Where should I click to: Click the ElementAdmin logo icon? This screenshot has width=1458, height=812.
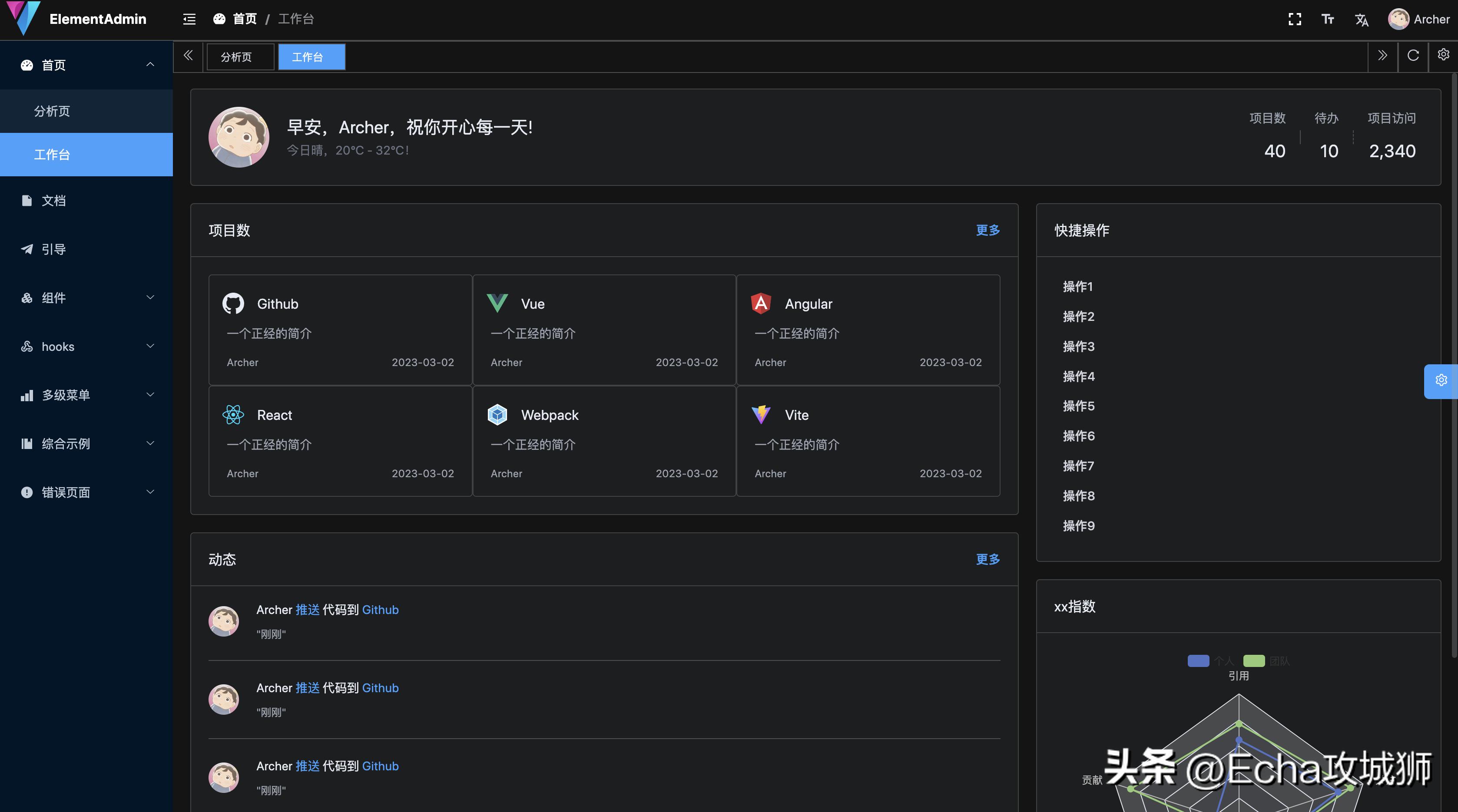point(23,19)
